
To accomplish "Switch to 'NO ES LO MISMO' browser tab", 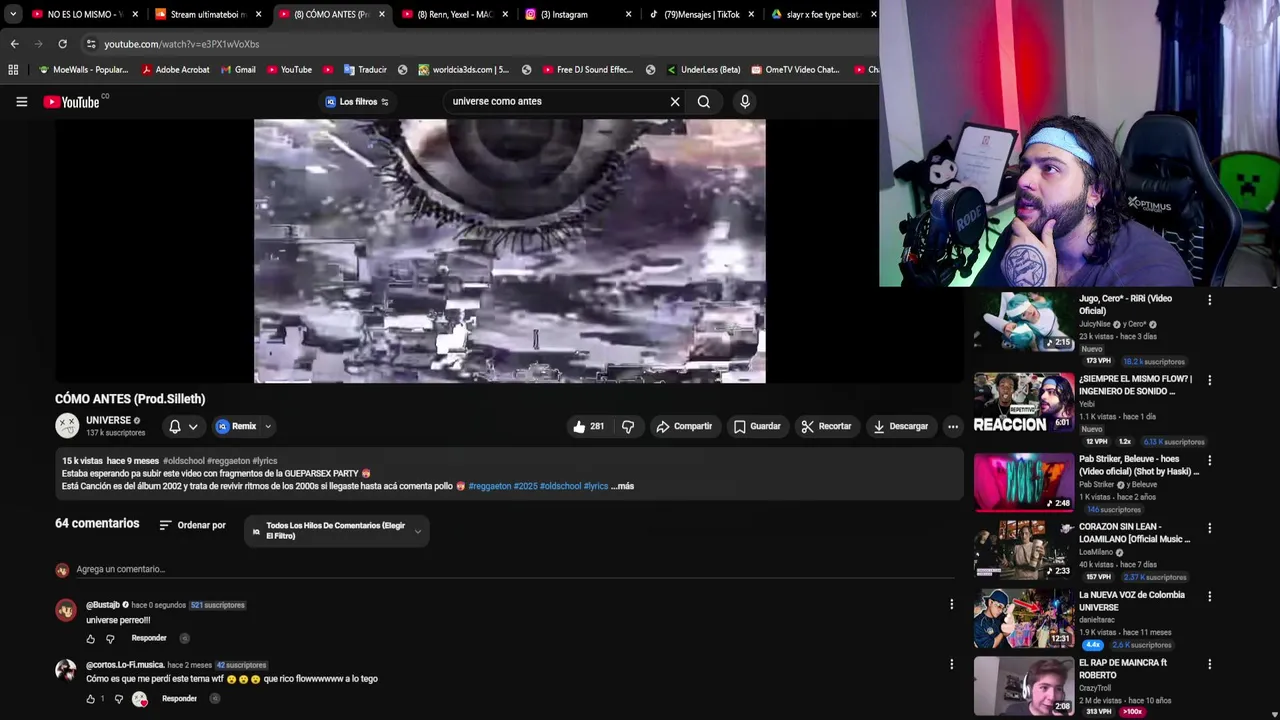I will tap(85, 14).
